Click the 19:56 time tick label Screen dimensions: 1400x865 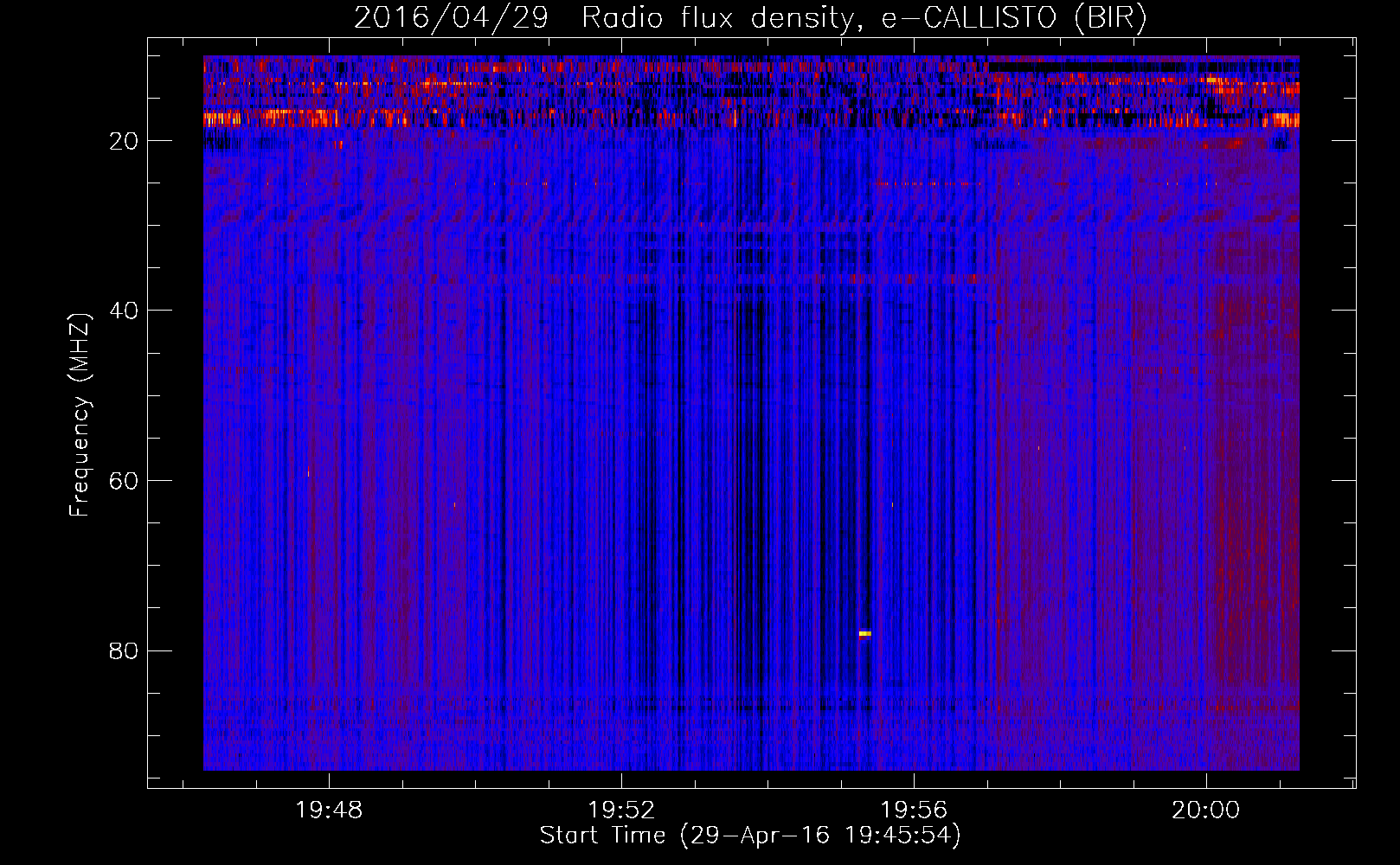(914, 811)
